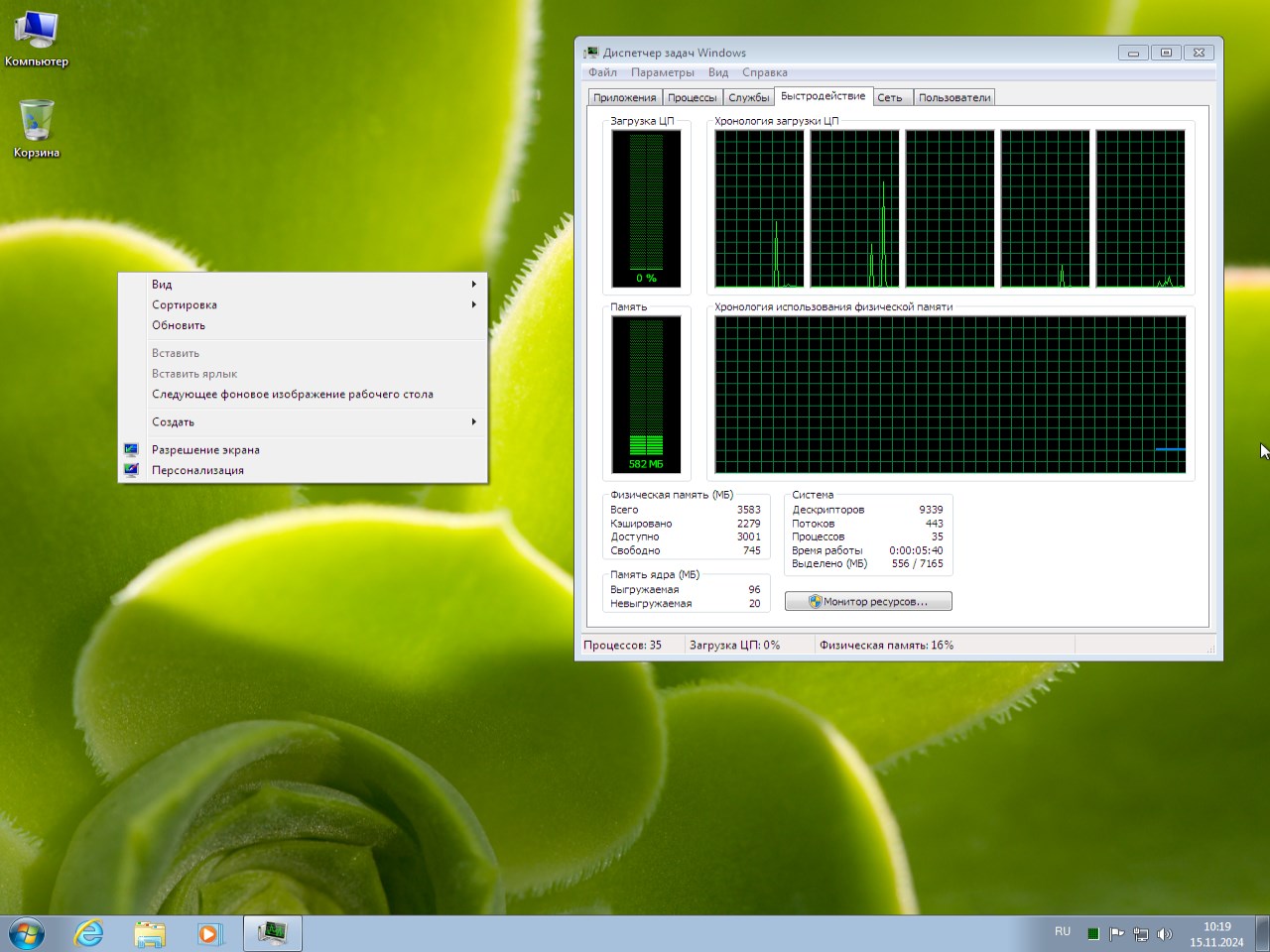Image resolution: width=1270 pixels, height=952 pixels.
Task: Expand the Вид submenu in the context menu
Action: tap(303, 285)
